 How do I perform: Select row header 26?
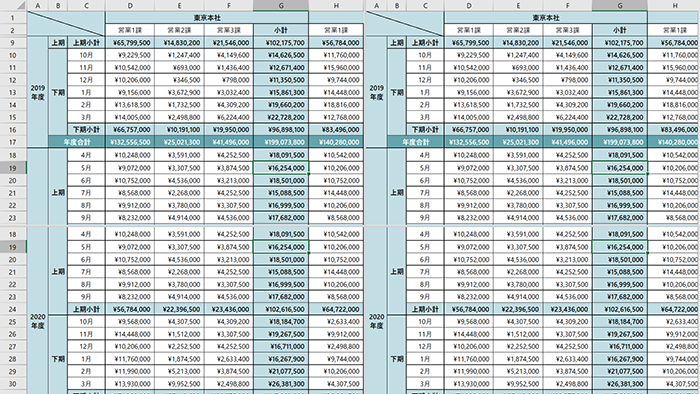tap(13, 334)
